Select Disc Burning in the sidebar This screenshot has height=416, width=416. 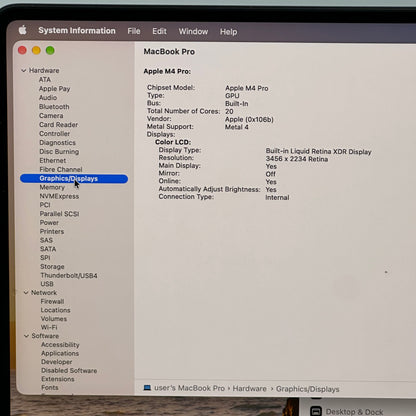[59, 152]
